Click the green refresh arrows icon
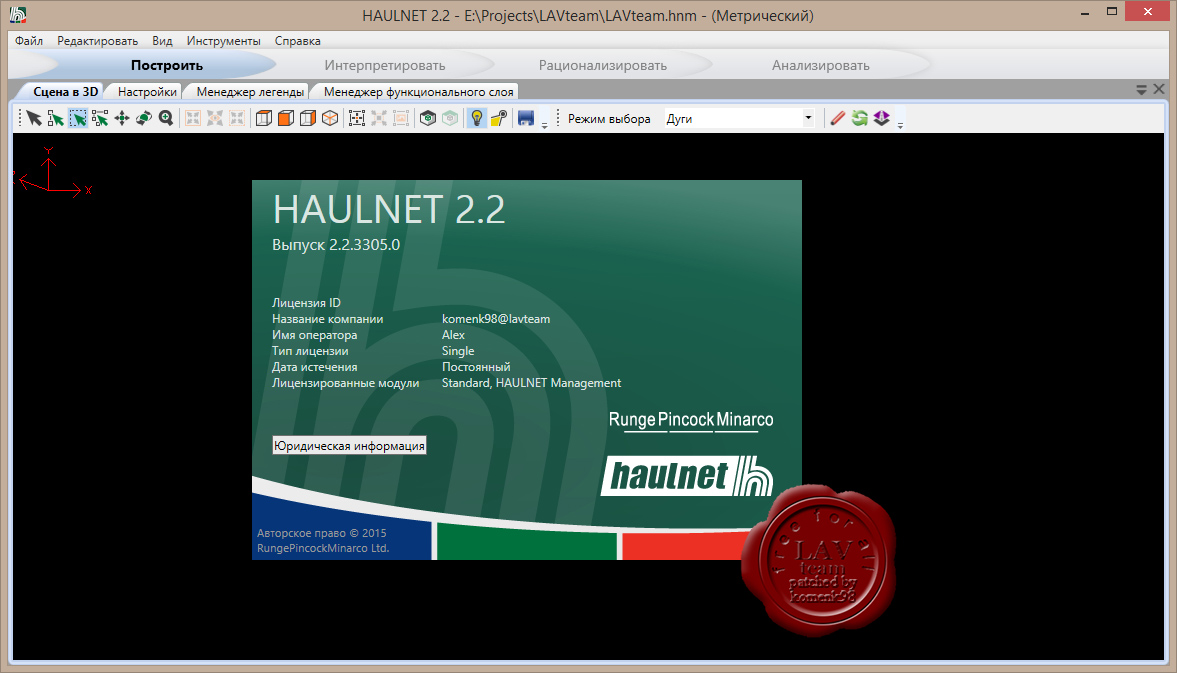The height and width of the screenshot is (673, 1177). click(x=859, y=119)
